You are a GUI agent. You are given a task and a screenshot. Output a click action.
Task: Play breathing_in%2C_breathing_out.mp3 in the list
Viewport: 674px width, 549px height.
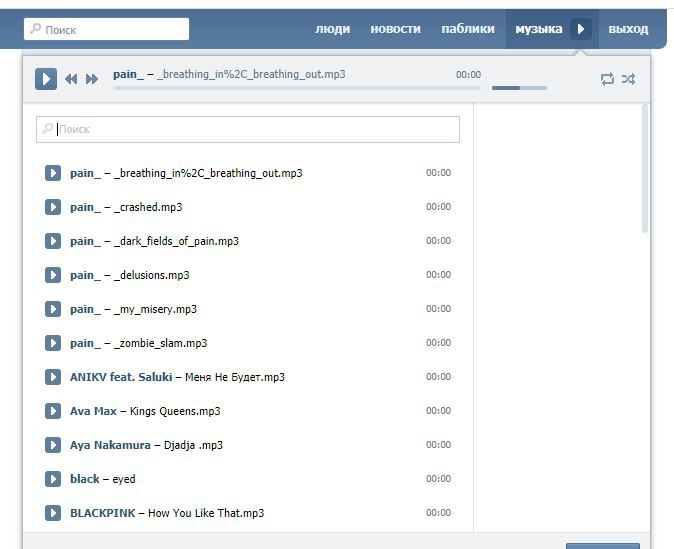tap(53, 173)
